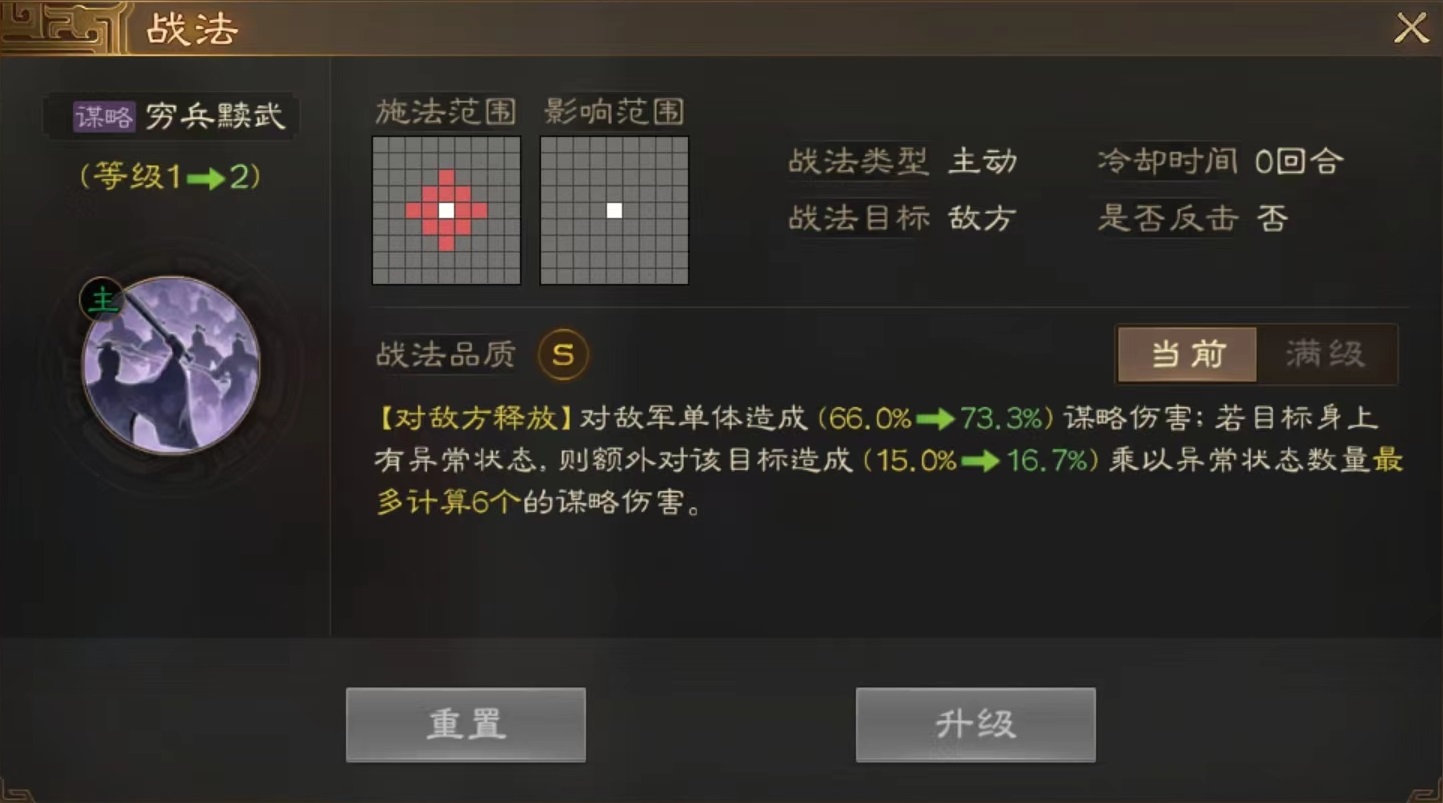Click the 重置 reset button
The width and height of the screenshot is (1443, 803).
click(465, 725)
